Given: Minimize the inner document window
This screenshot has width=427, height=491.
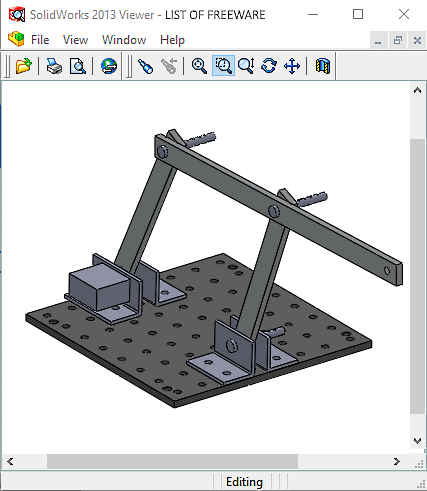Looking at the screenshot, I should (x=378, y=40).
